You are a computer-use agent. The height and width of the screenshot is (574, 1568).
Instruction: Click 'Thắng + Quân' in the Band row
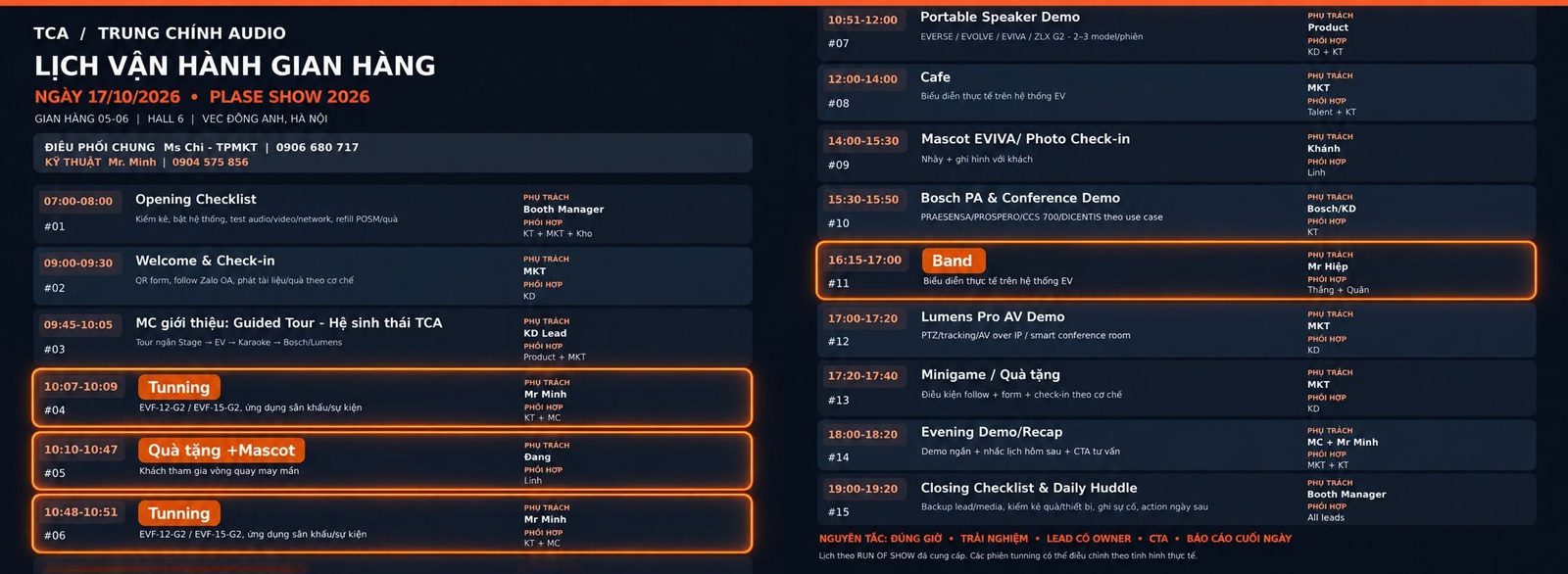click(x=1338, y=290)
